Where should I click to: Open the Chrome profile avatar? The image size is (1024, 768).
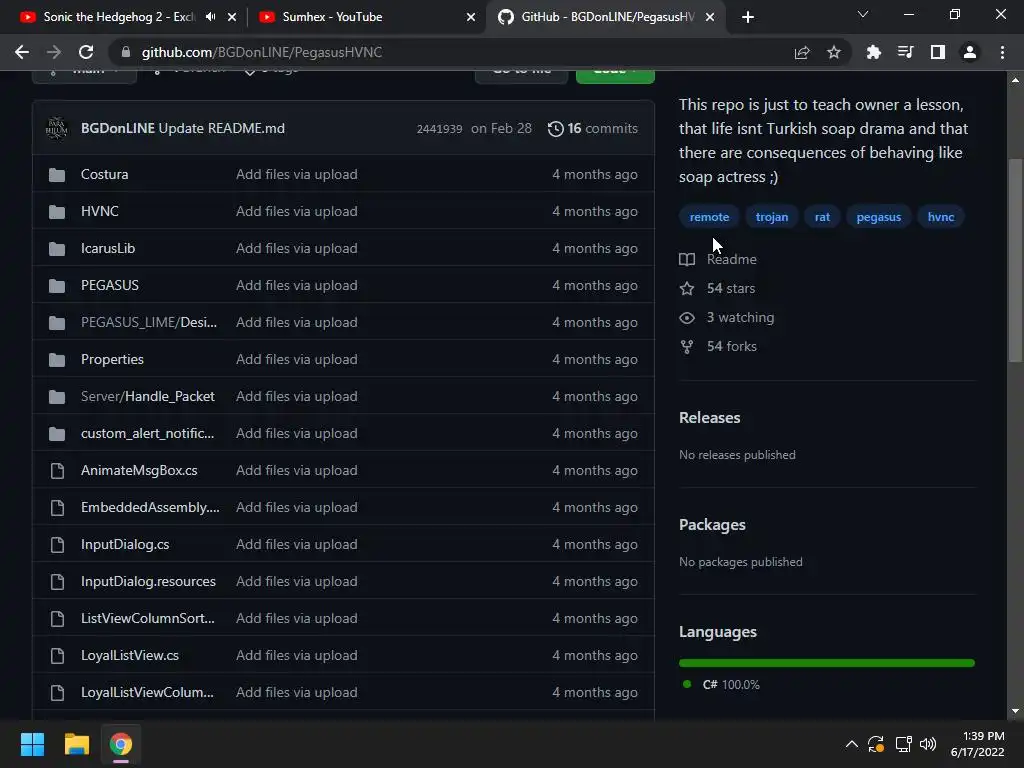[970, 52]
